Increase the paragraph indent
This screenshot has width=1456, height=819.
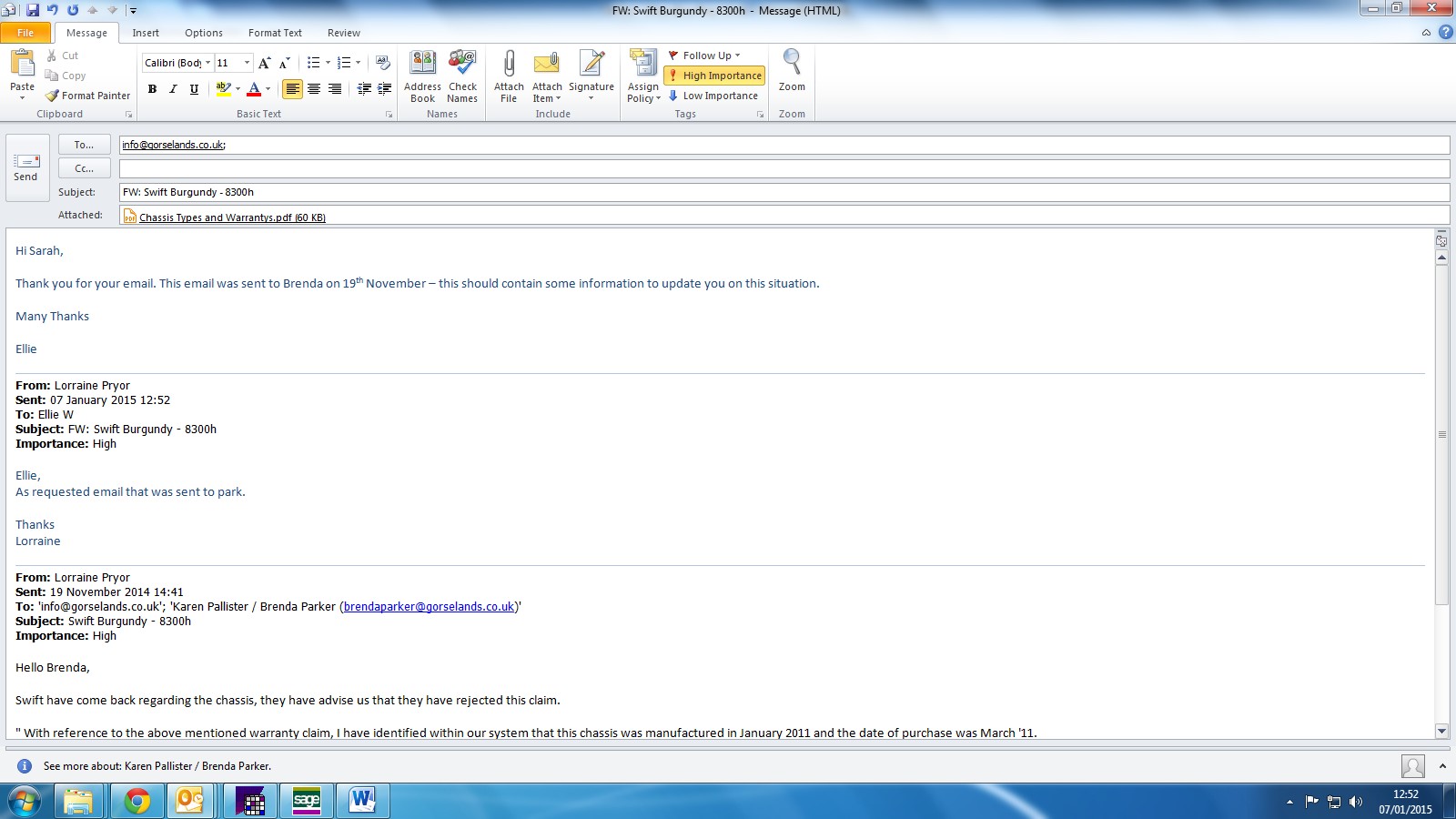384,89
